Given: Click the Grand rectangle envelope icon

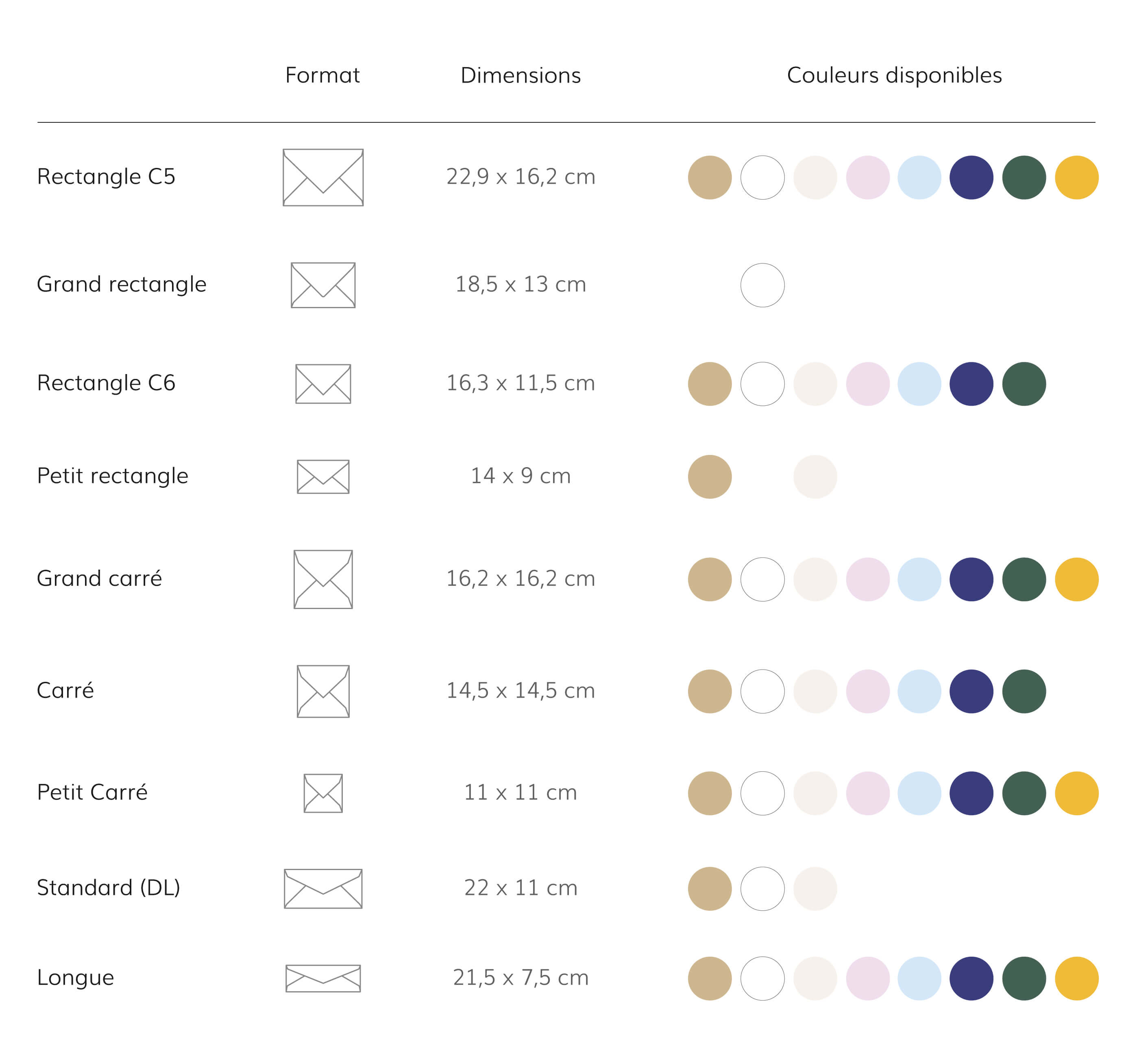Looking at the screenshot, I should coord(323,285).
